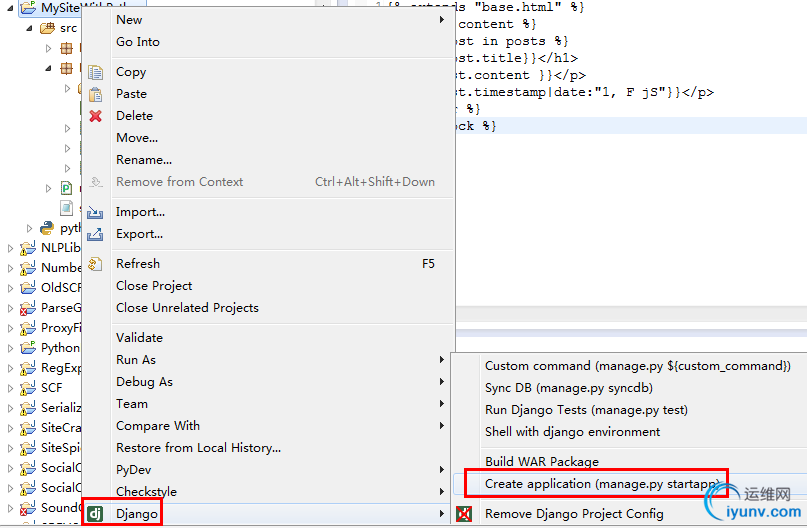Click the ParseG project icon with error
Image resolution: width=807 pixels, height=528 pixels.
coord(28,308)
